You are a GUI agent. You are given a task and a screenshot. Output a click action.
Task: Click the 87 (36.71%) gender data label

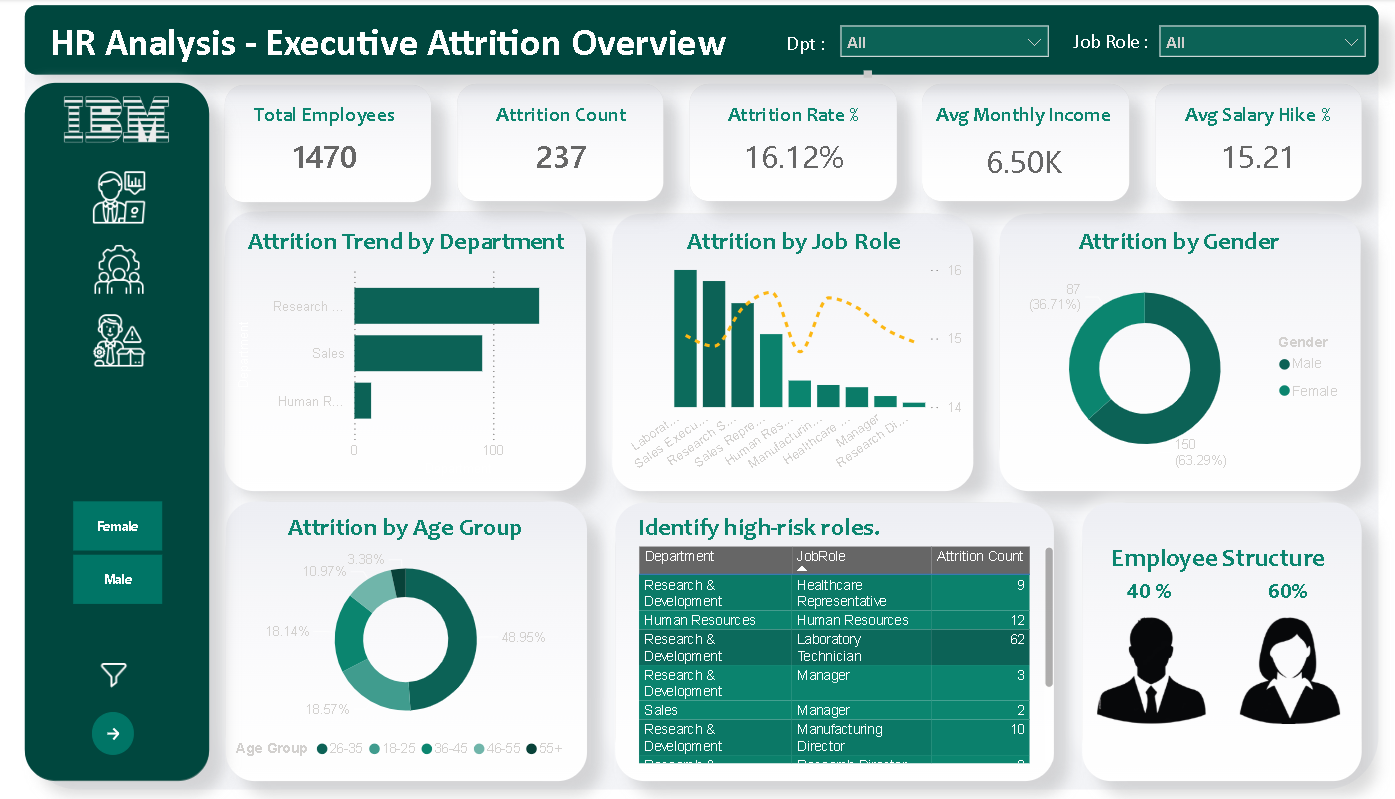(1055, 296)
